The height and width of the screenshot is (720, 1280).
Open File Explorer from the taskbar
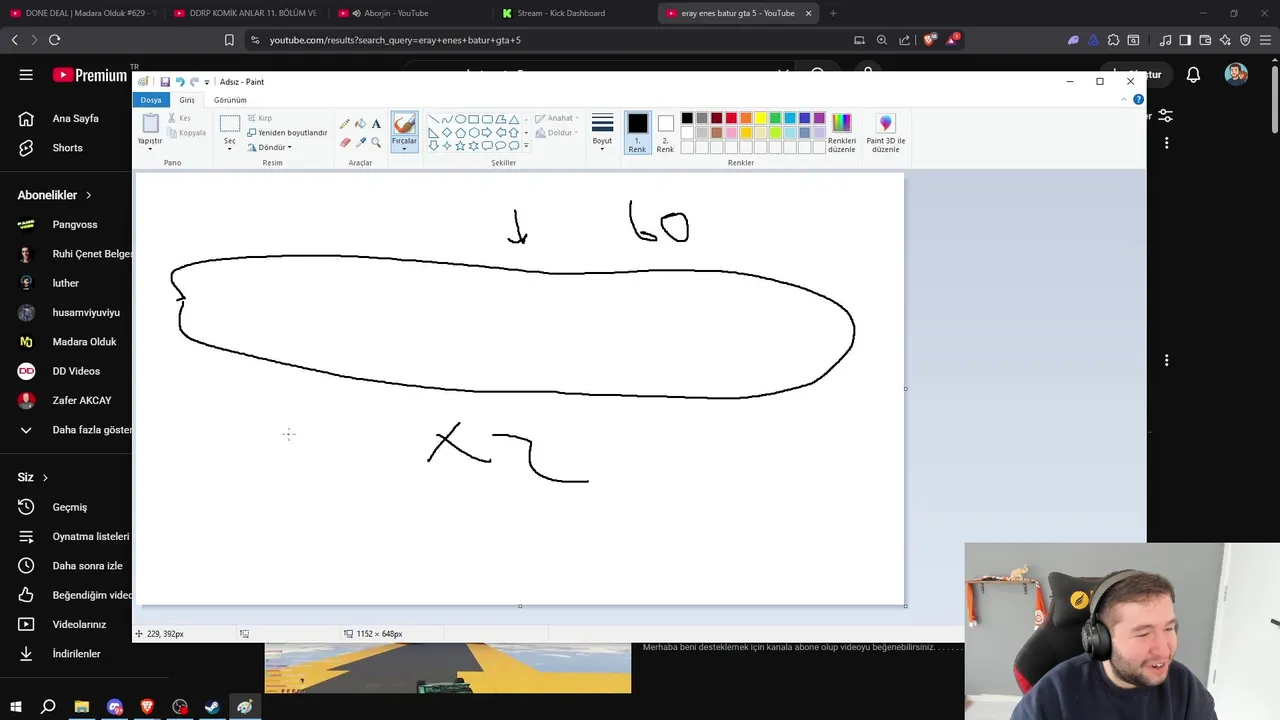(82, 707)
